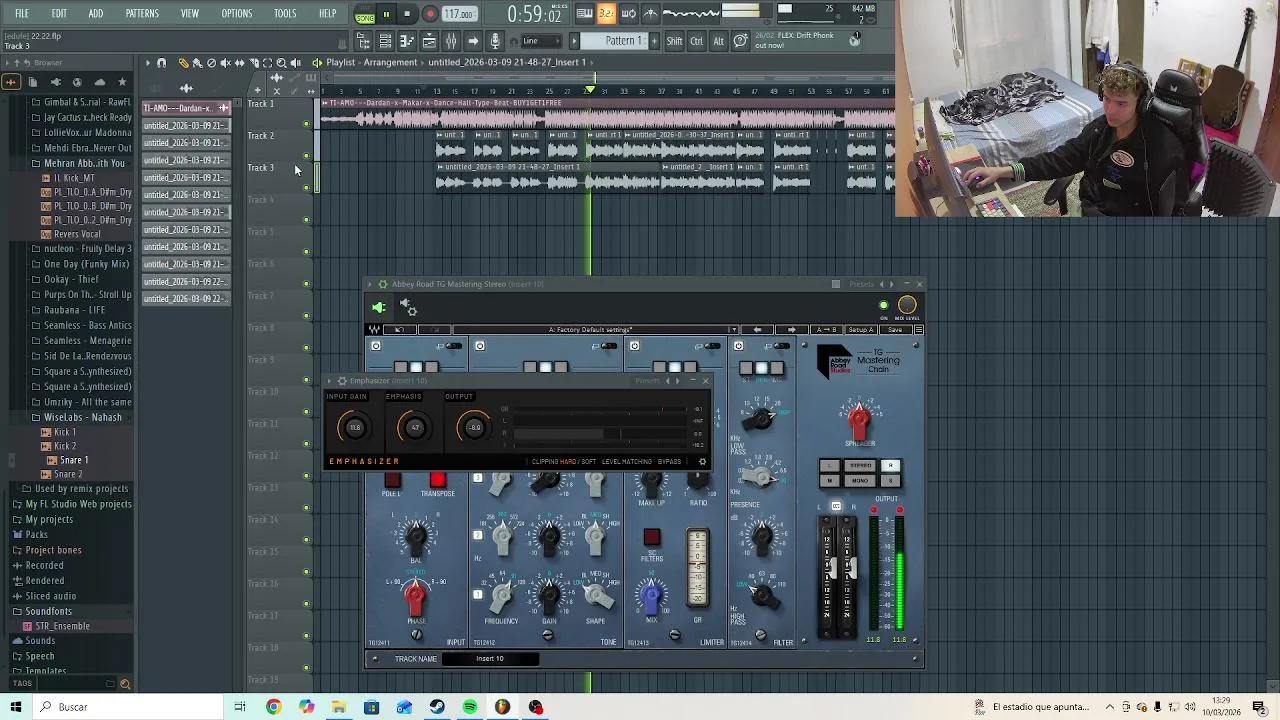This screenshot has width=1280, height=720.
Task: Open the PATTERNS menu
Action: coord(142,14)
